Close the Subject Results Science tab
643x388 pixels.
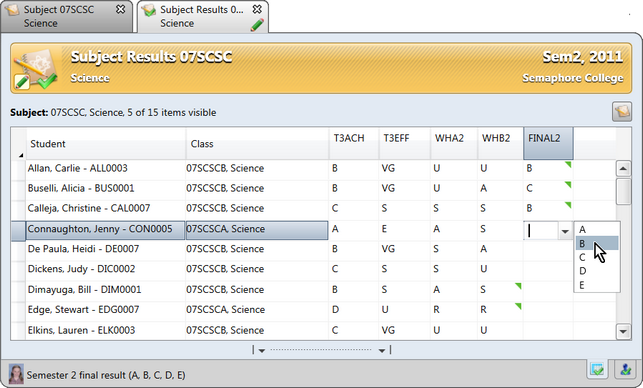click(x=257, y=9)
